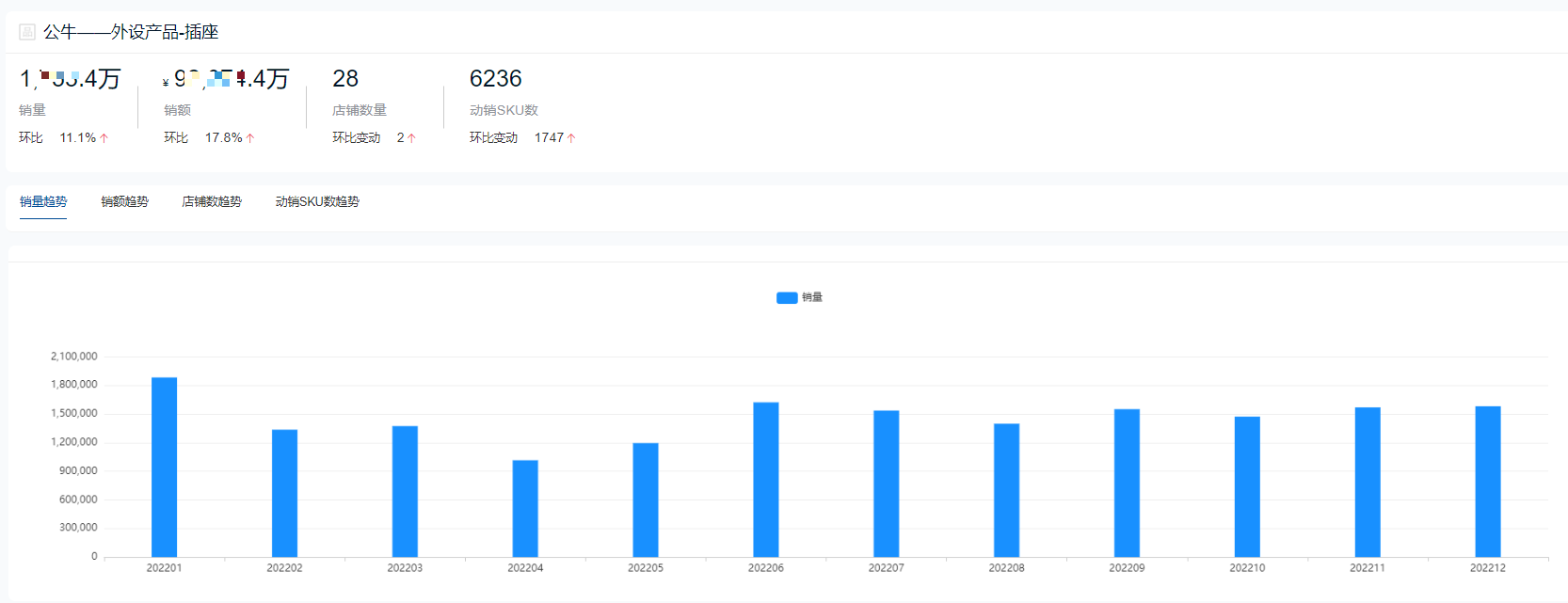Image resolution: width=1568 pixels, height=603 pixels.
Task: Click the 202212 bar in chart
Action: click(x=1488, y=482)
